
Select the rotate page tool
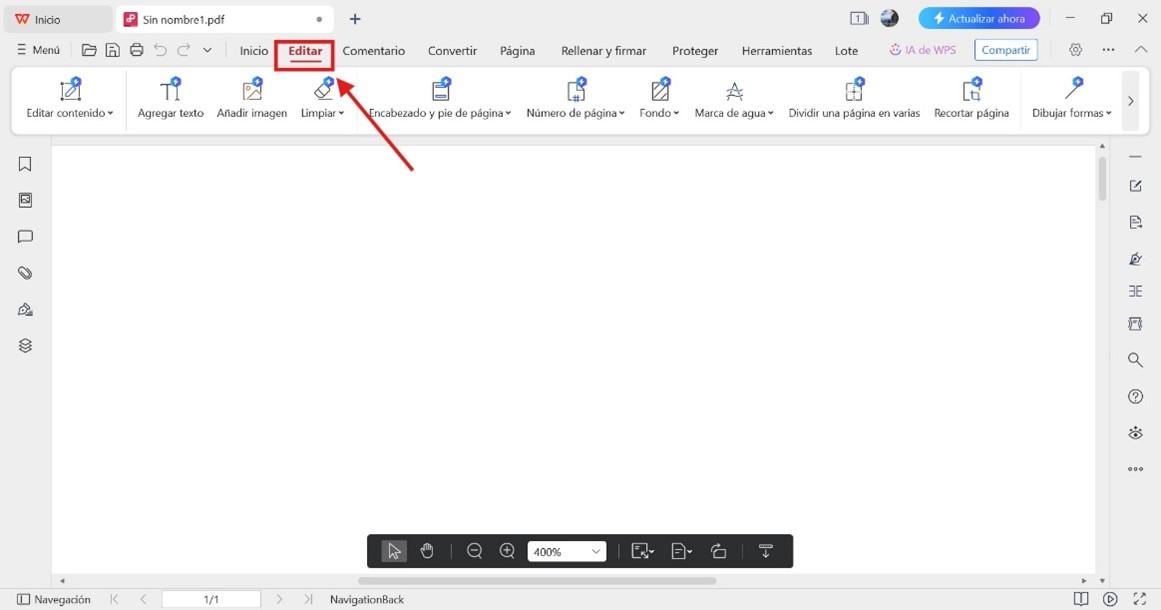point(718,550)
